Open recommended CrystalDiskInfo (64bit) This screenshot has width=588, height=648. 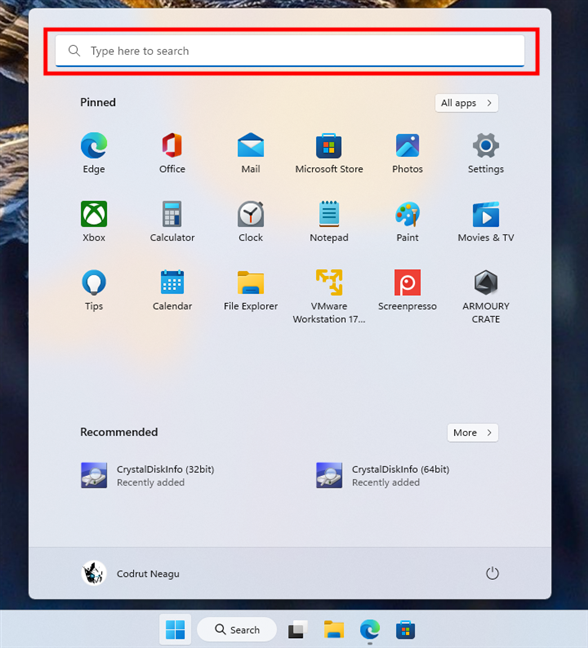click(383, 475)
